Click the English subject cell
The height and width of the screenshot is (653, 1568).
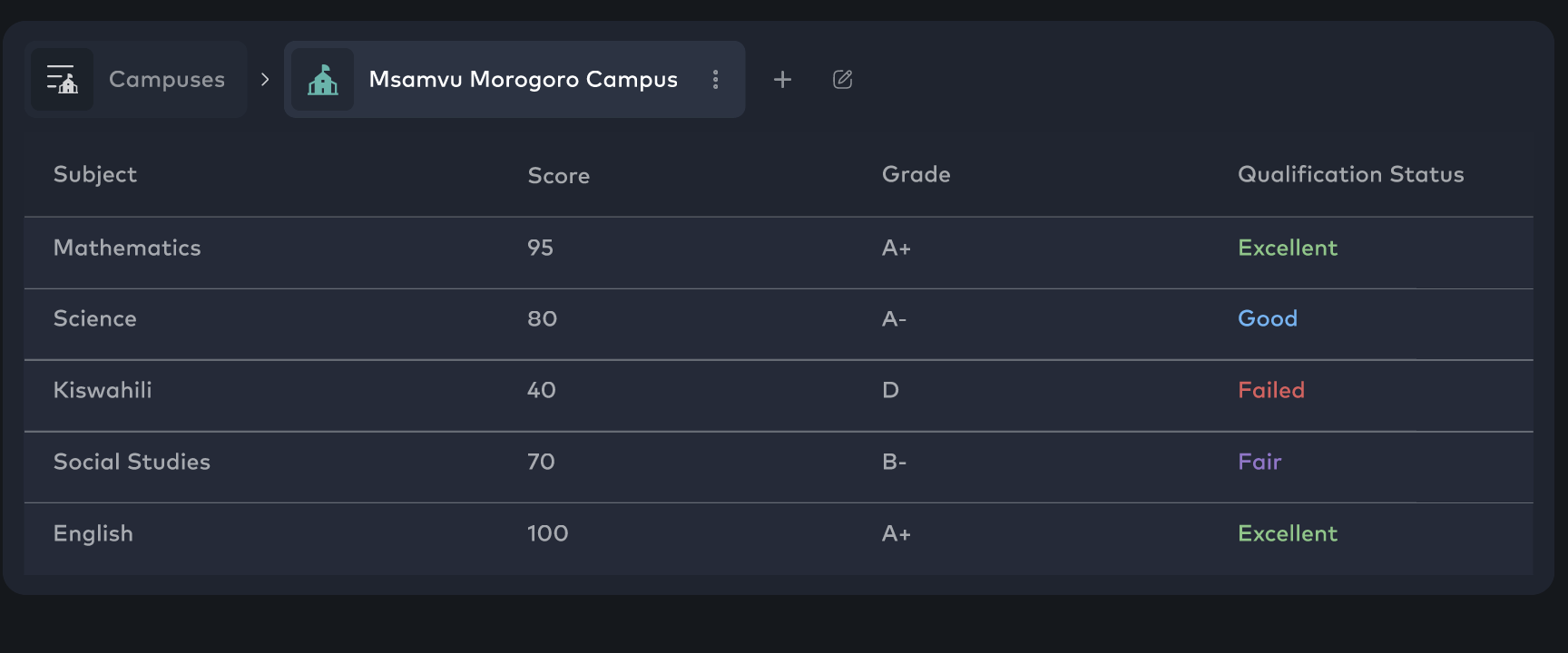point(93,533)
